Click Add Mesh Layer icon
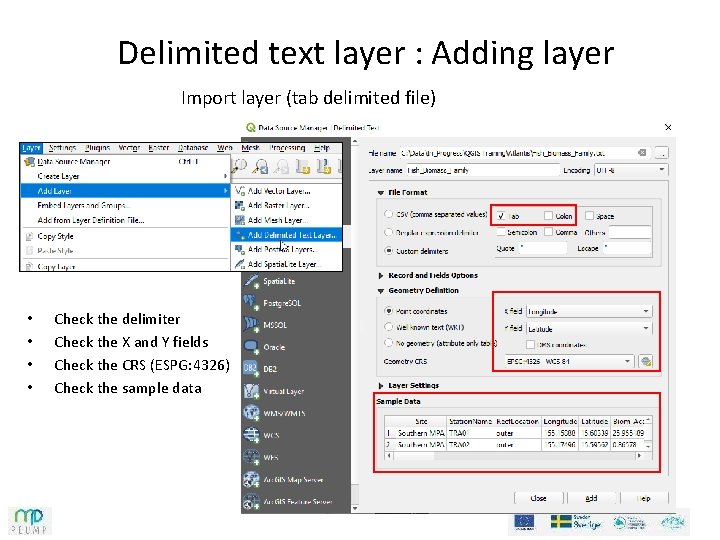Image resolution: width=720 pixels, height=540 pixels. coord(240,220)
